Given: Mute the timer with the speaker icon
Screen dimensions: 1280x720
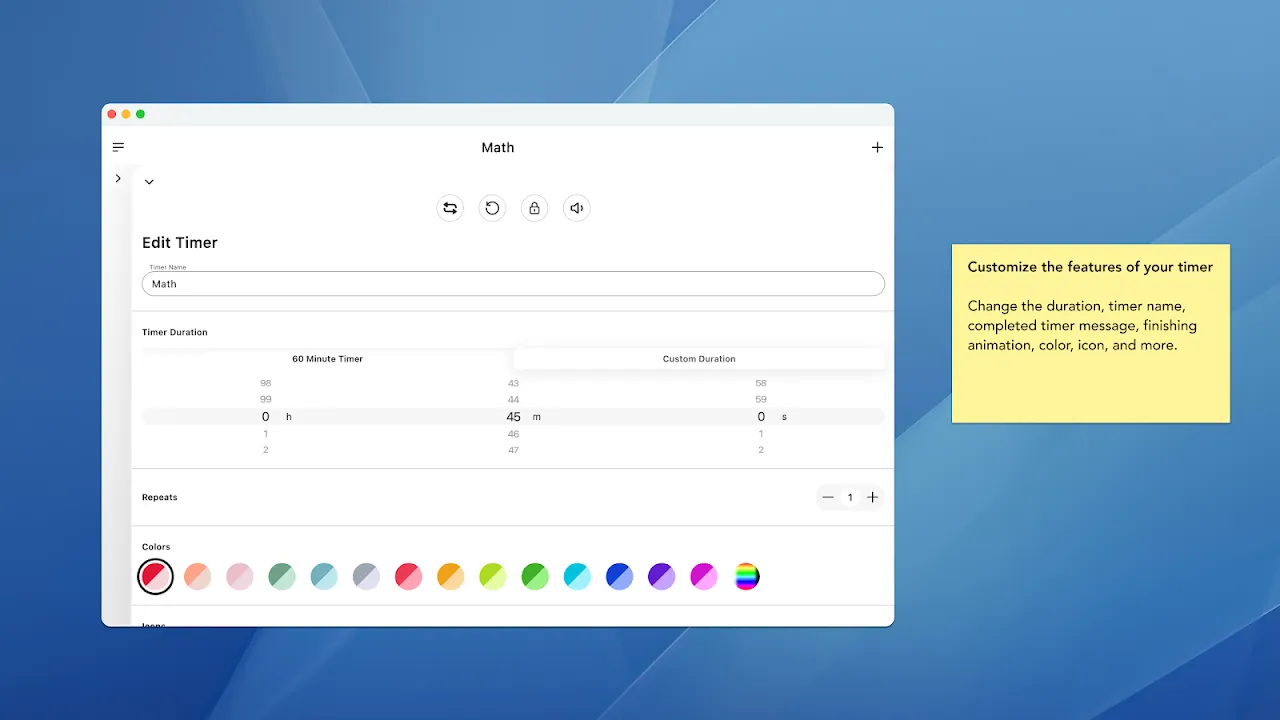Looking at the screenshot, I should click(576, 207).
